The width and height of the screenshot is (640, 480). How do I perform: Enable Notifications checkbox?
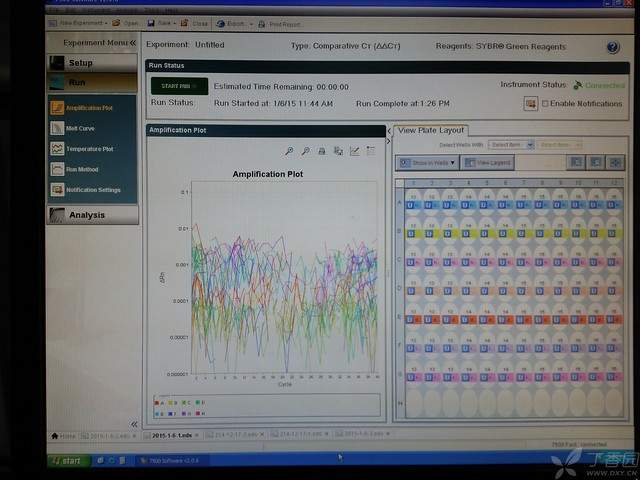pos(545,104)
